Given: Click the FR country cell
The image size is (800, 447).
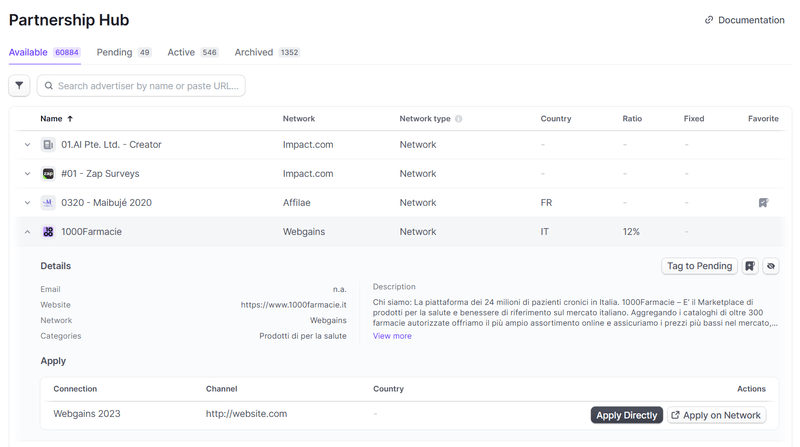Looking at the screenshot, I should pos(546,203).
